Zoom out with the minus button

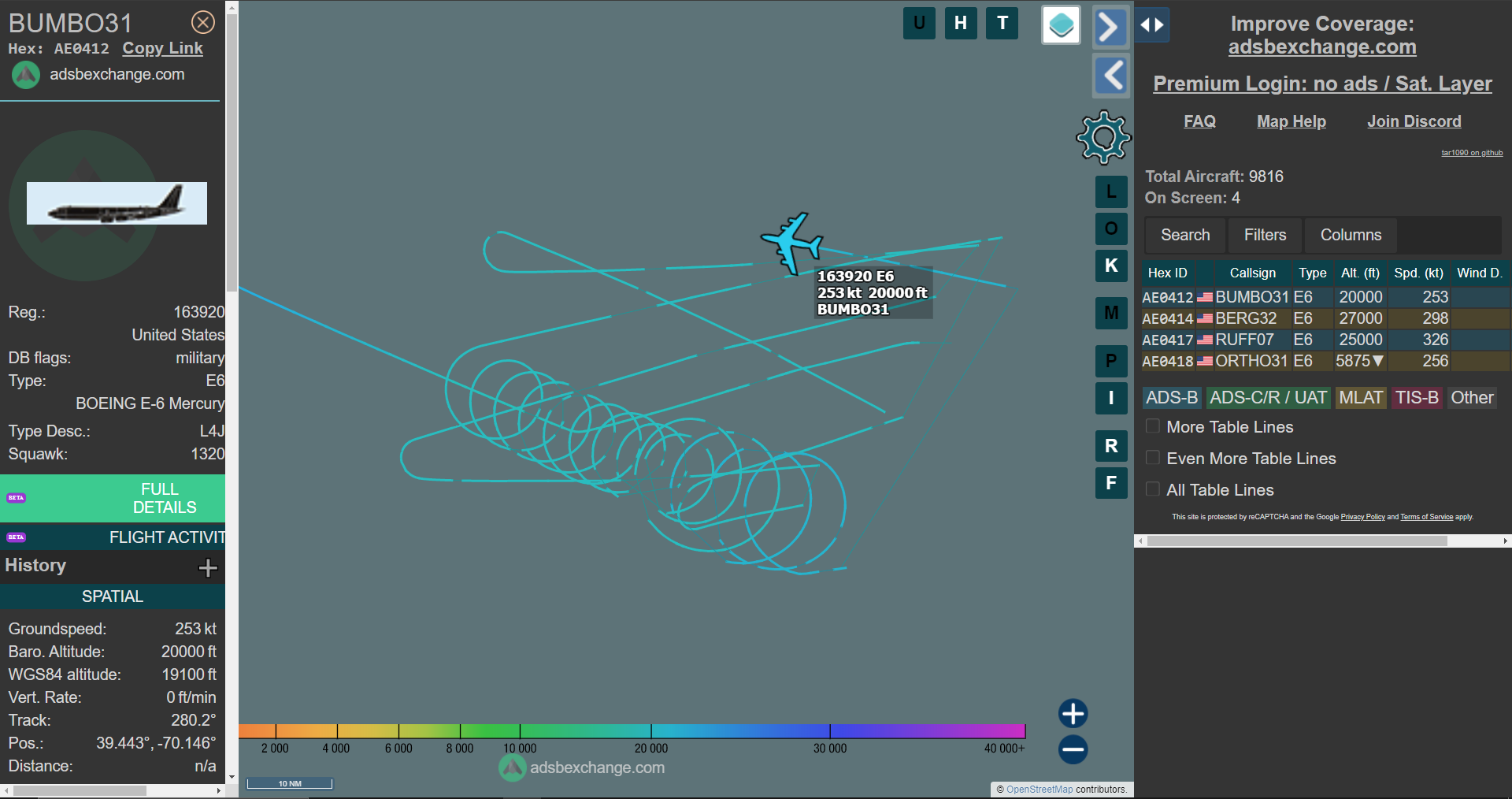tap(1073, 749)
